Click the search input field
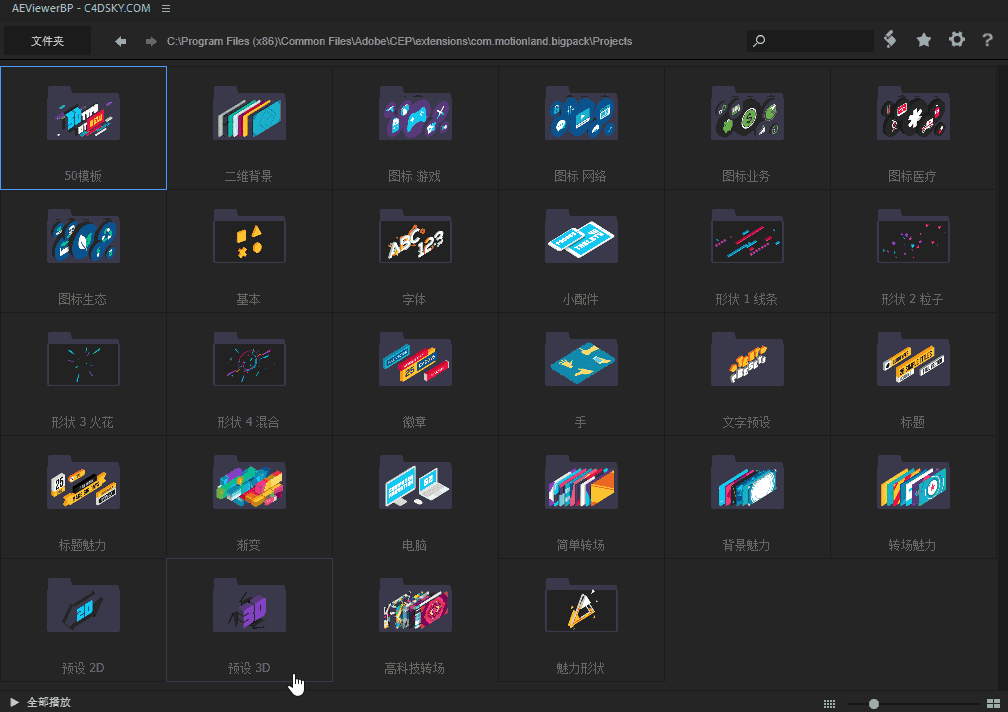1008x712 pixels. pos(810,41)
